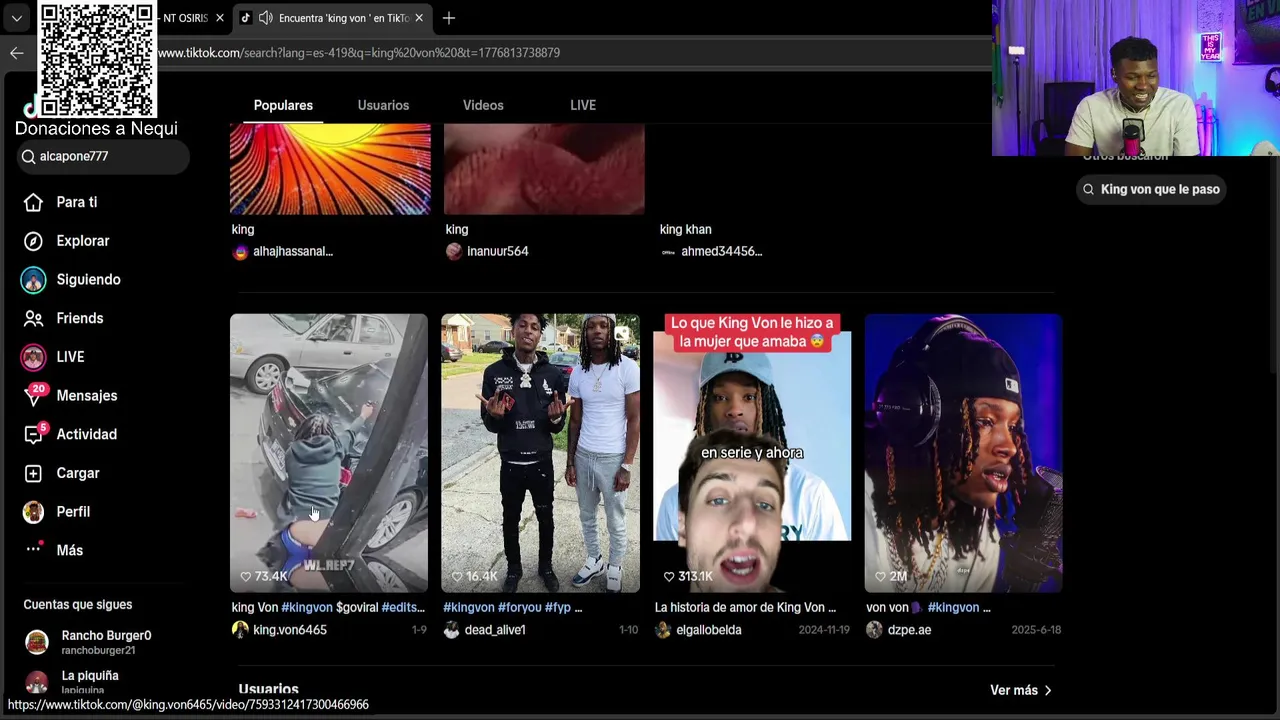The height and width of the screenshot is (720, 1280).
Task: Close the NT OSIRIS browser tab
Action: point(220,18)
